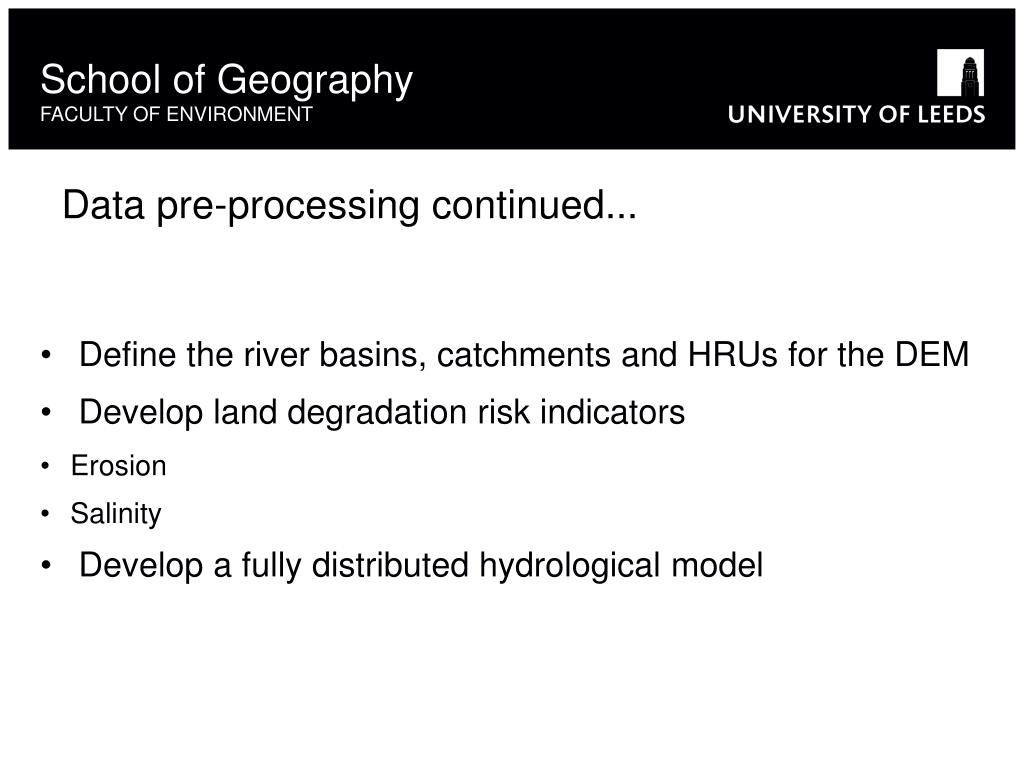1024x768 pixels.
Task: Click the slide title Data pre-processing continued
Action: click(349, 205)
